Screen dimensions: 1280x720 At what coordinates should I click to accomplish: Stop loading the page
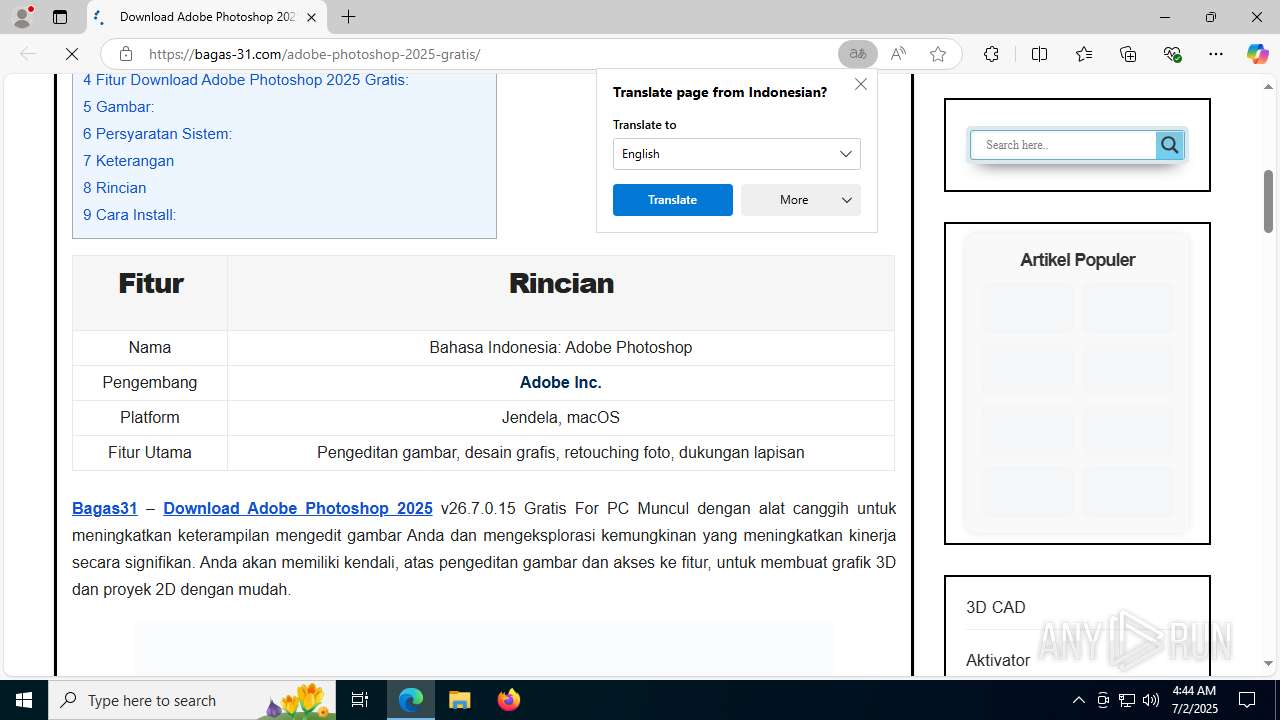click(73, 54)
